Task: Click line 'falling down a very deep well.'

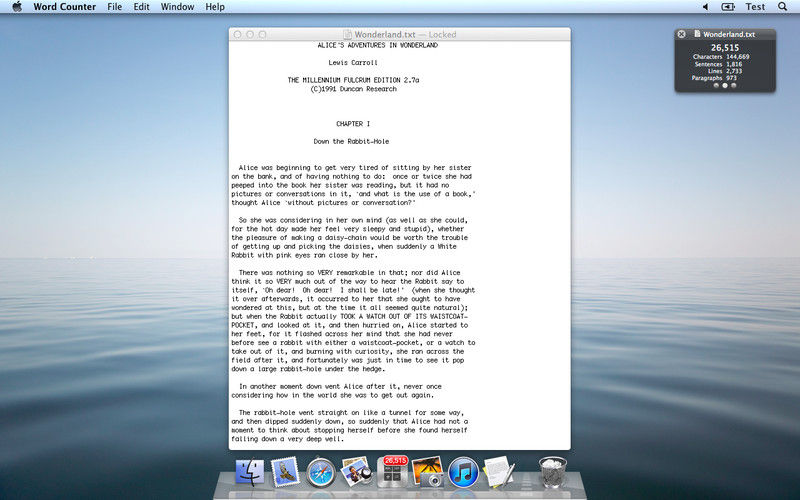Action: 288,439
